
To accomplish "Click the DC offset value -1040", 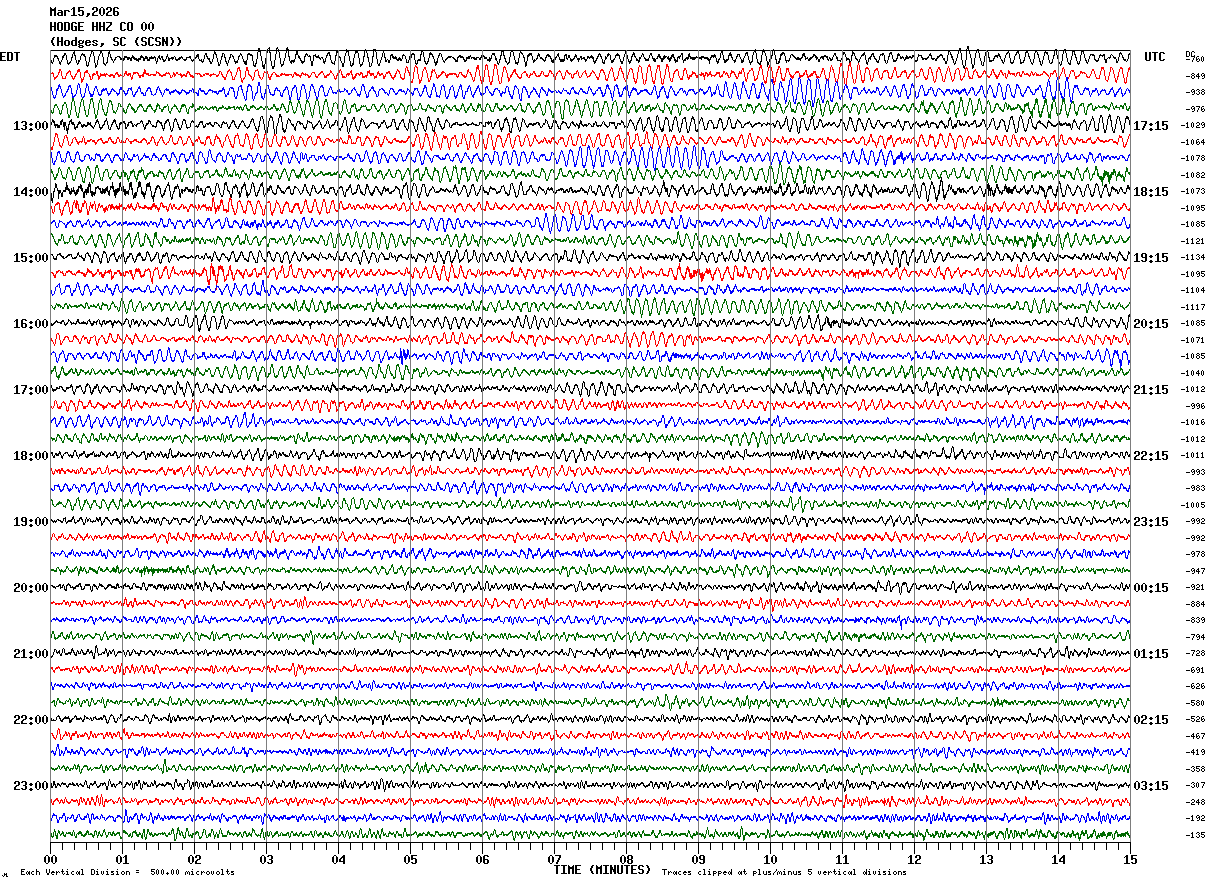I will 1195,373.
